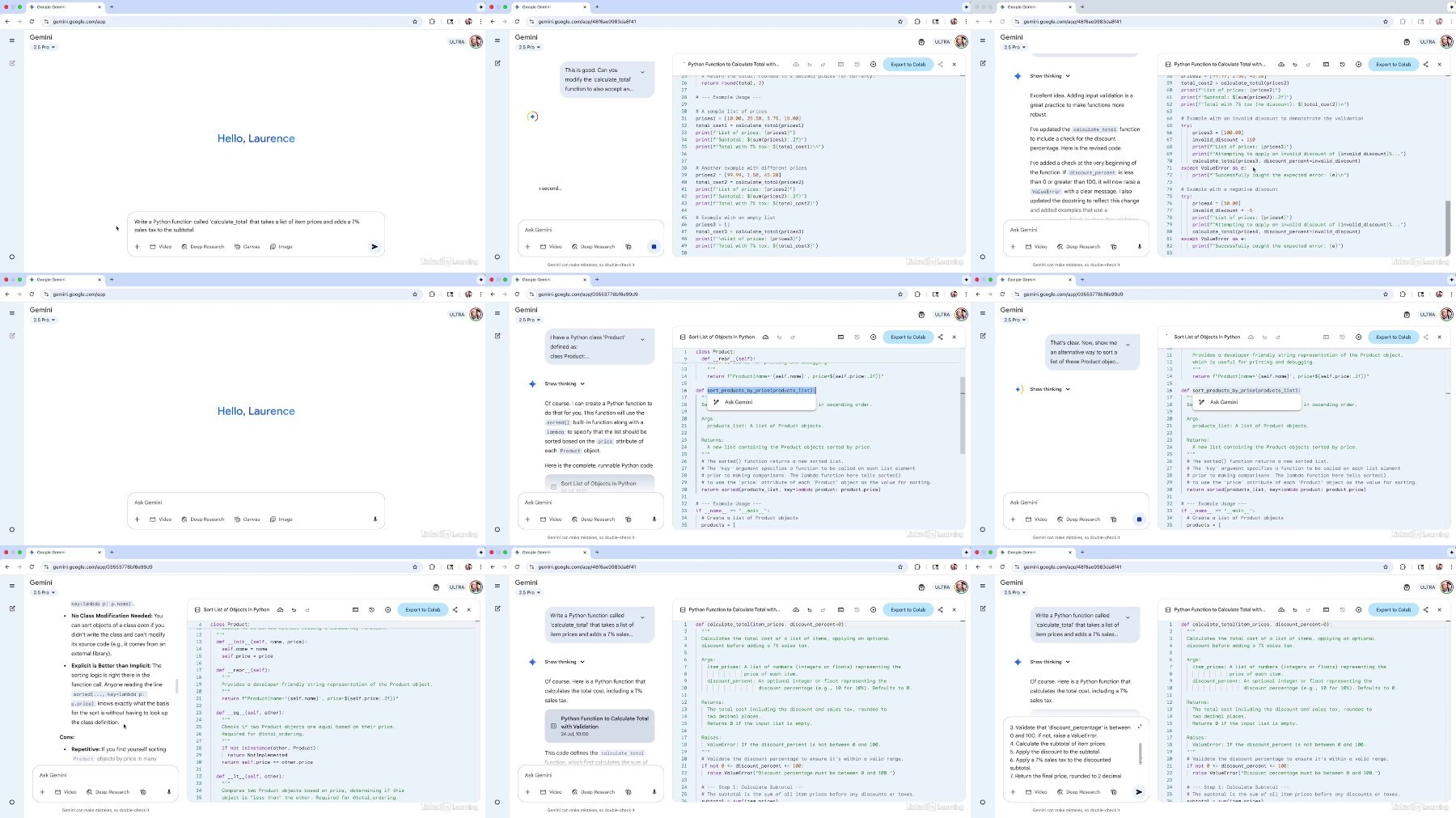1456x818 pixels.
Task: Reload the page in the 'Excellent idea' window
Action: pyautogui.click(x=1003, y=22)
